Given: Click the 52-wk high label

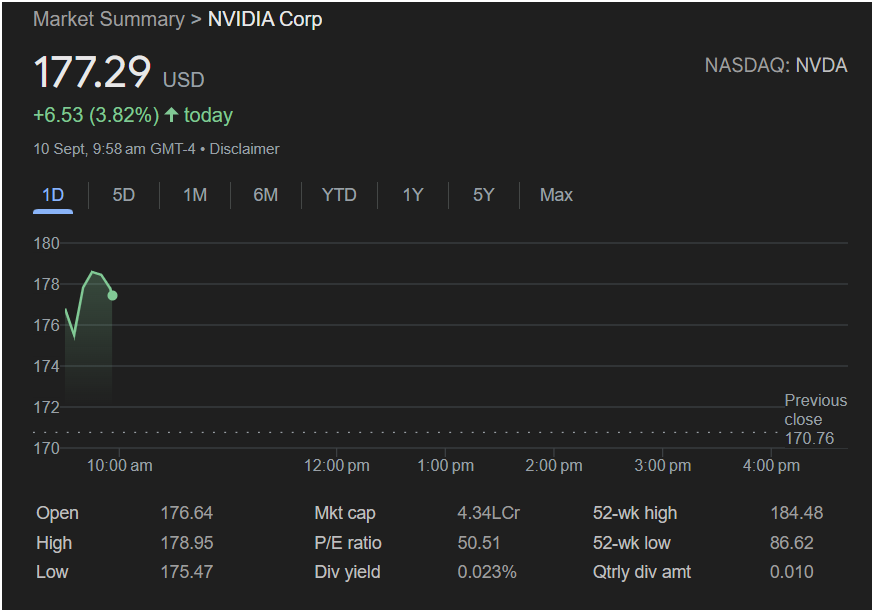Looking at the screenshot, I should 635,513.
